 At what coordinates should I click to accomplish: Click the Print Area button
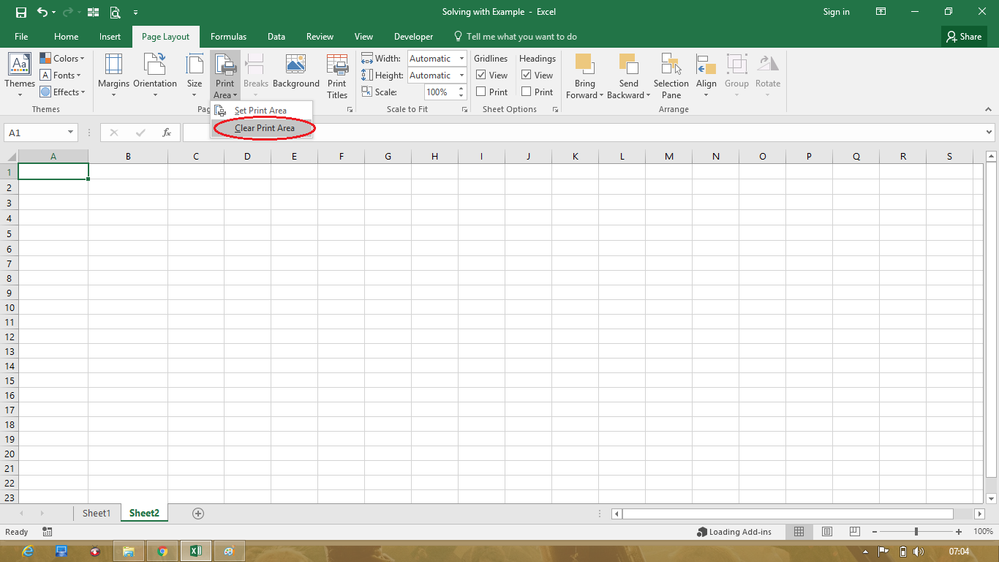coord(225,75)
